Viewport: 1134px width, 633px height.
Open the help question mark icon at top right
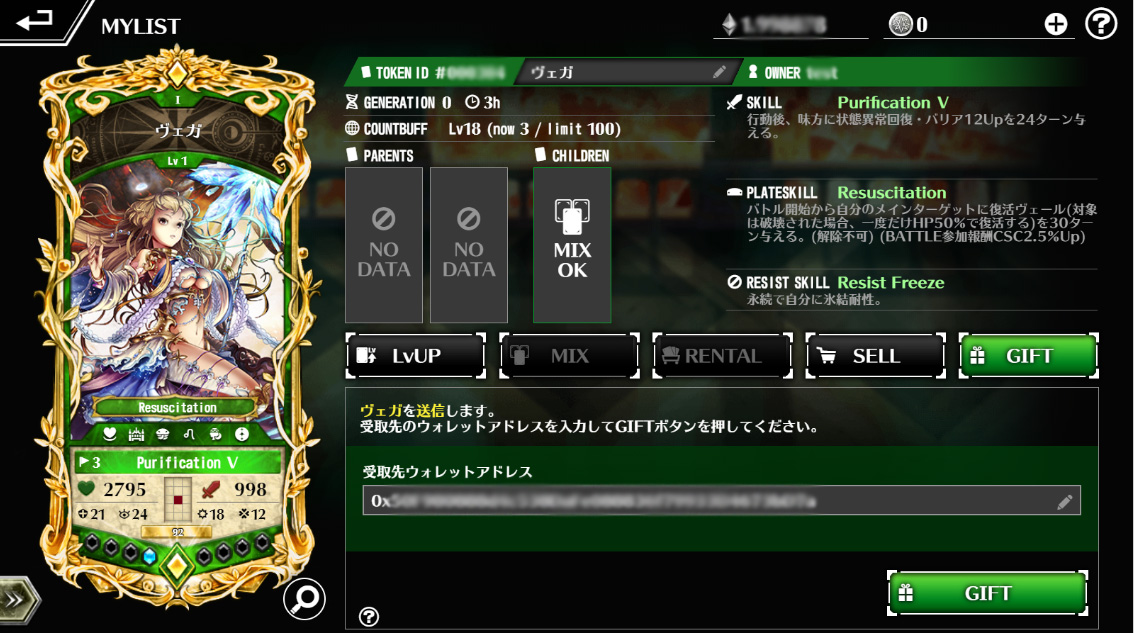[1101, 25]
